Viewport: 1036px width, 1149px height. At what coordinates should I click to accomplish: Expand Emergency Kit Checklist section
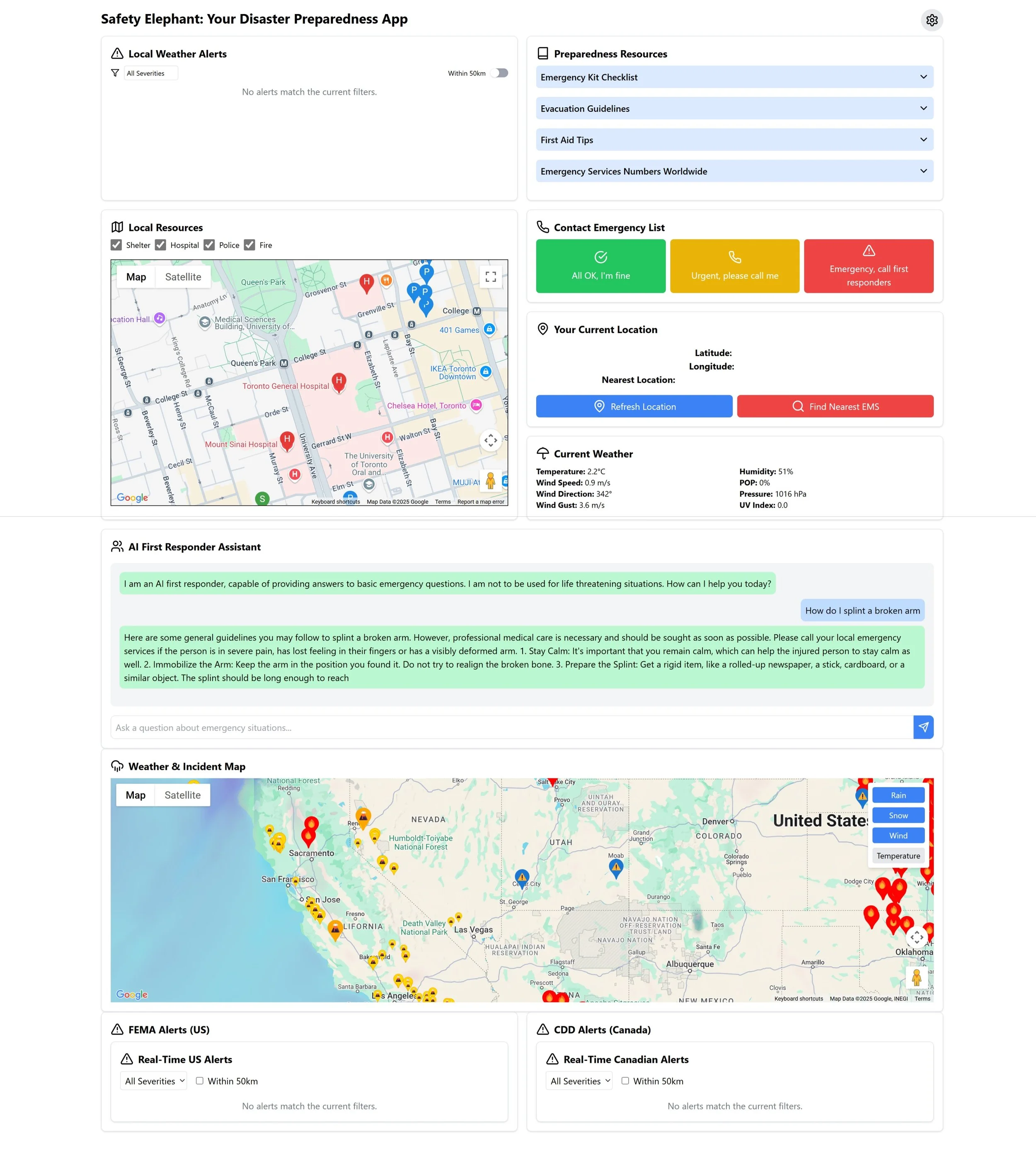(734, 77)
